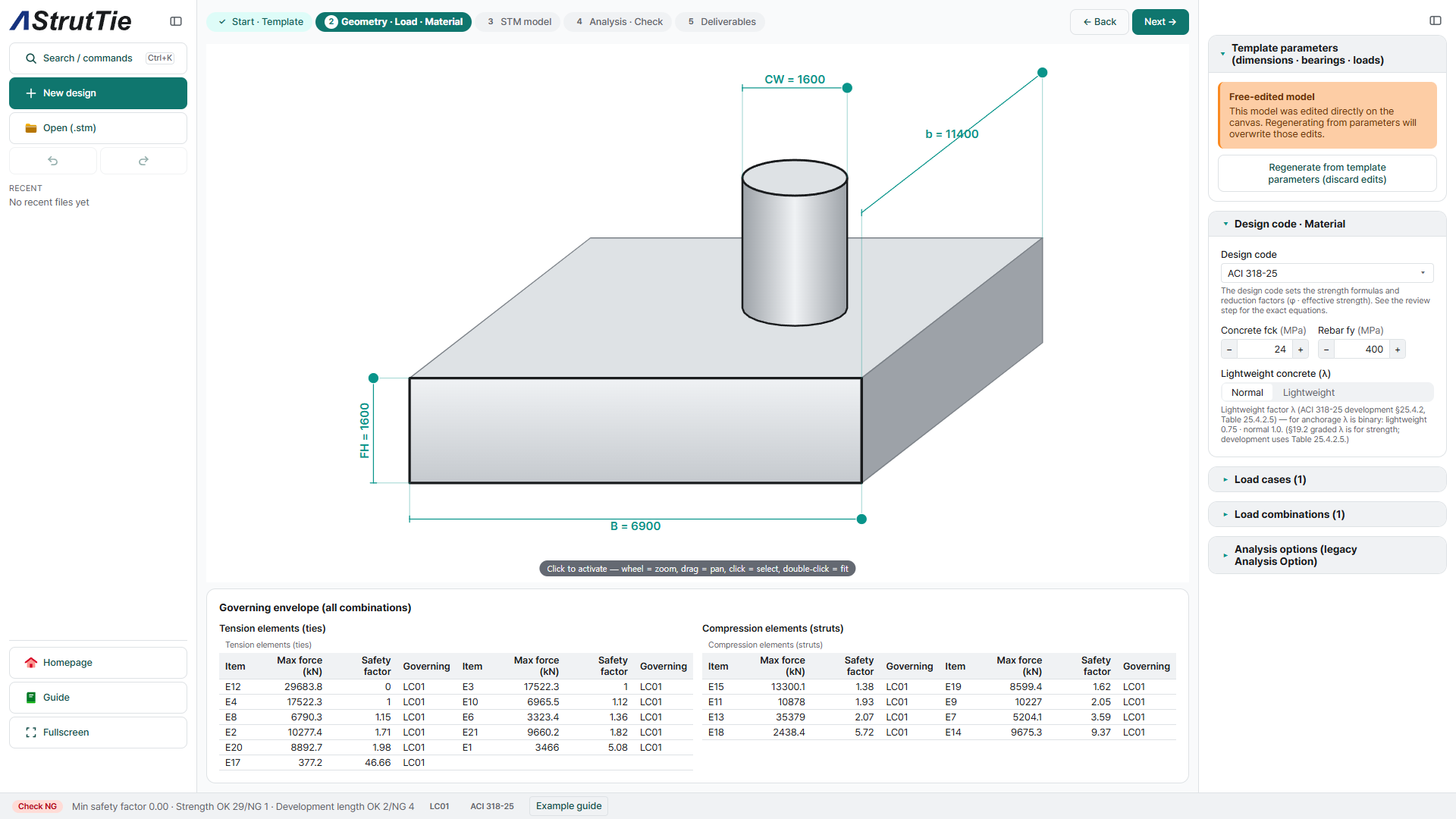The image size is (1456, 819).
Task: Select Normal concrete option
Action: [x=1247, y=393]
